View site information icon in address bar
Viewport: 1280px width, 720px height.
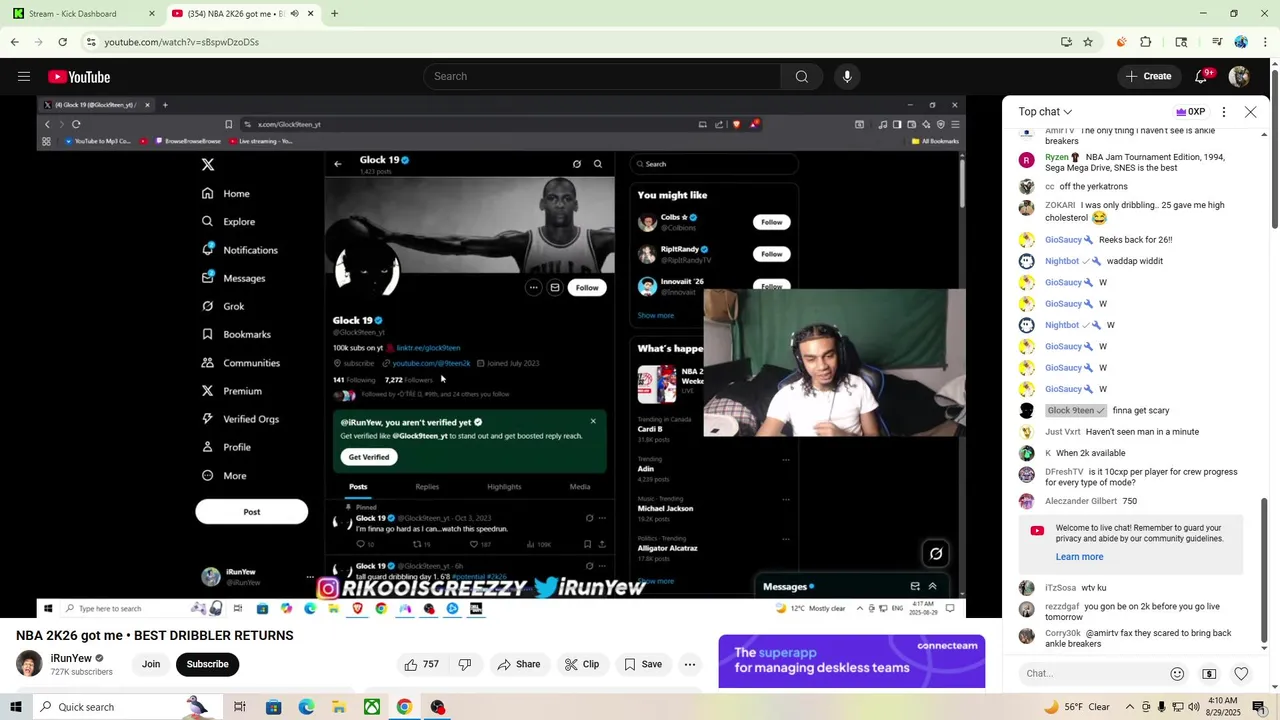click(x=91, y=42)
